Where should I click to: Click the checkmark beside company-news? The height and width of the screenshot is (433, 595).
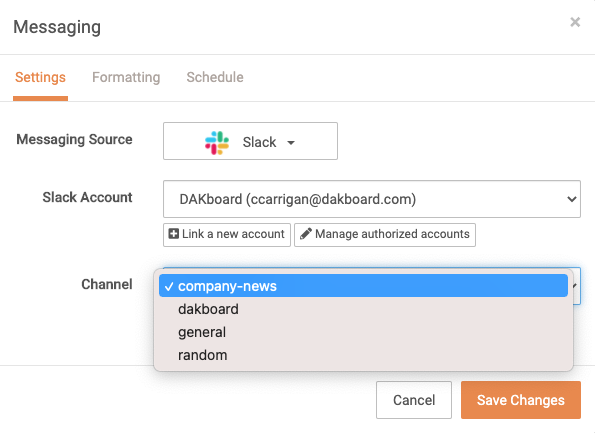tap(169, 287)
